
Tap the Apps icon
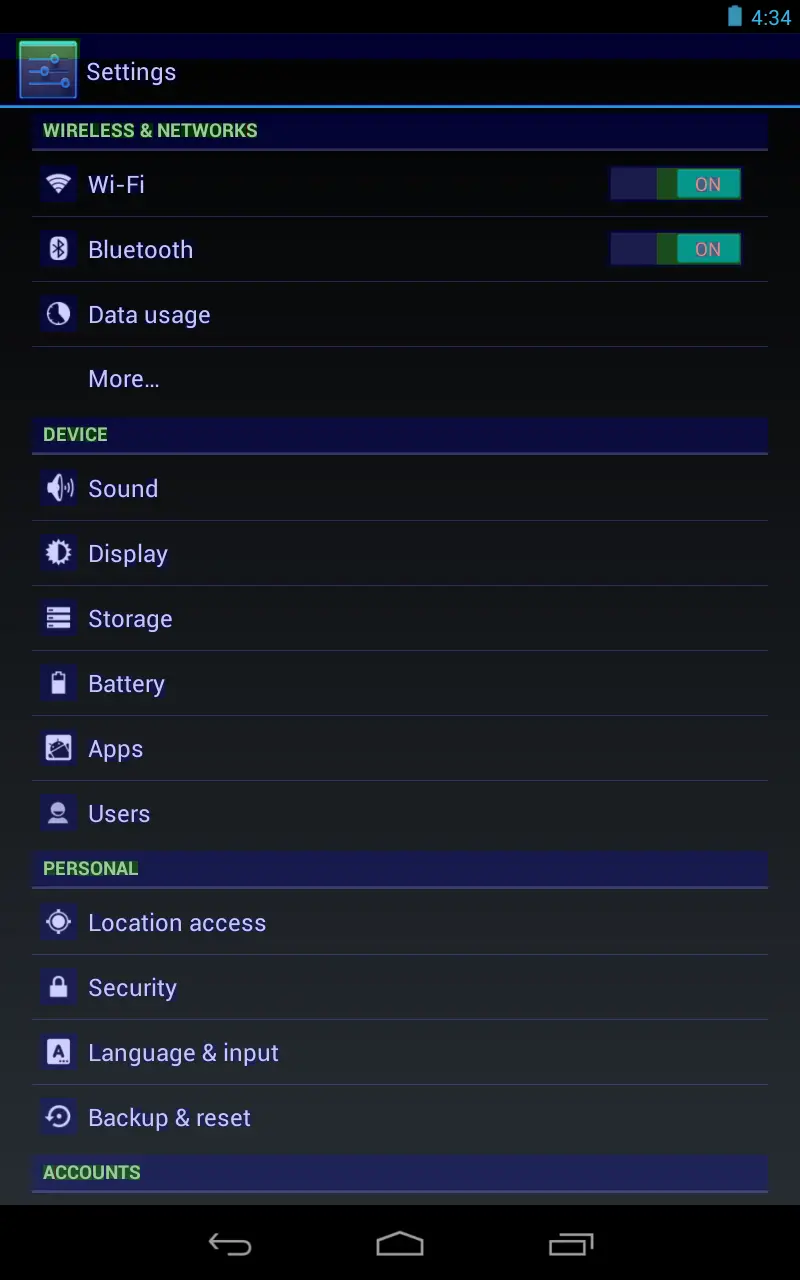(x=58, y=748)
